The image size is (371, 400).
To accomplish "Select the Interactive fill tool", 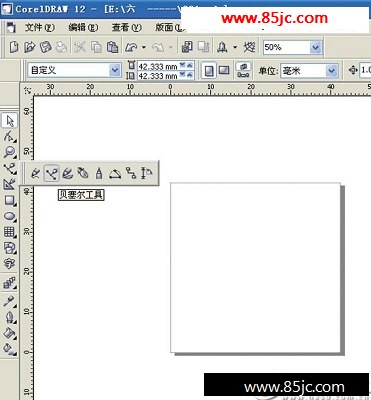I will click(10, 349).
